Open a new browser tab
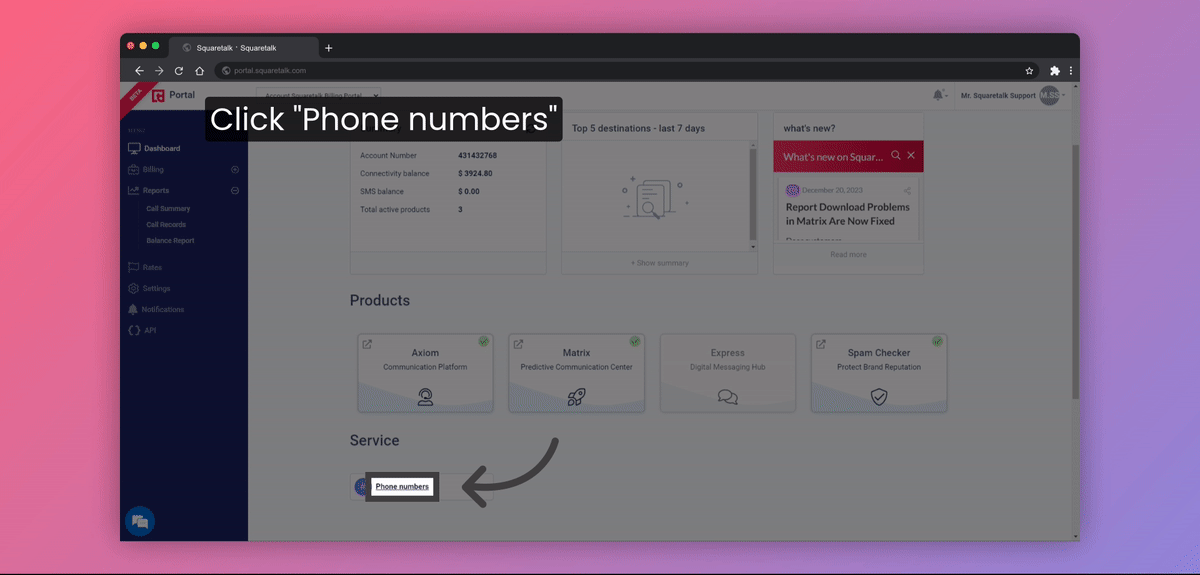Screen dimensions: 1200x575 point(329,48)
